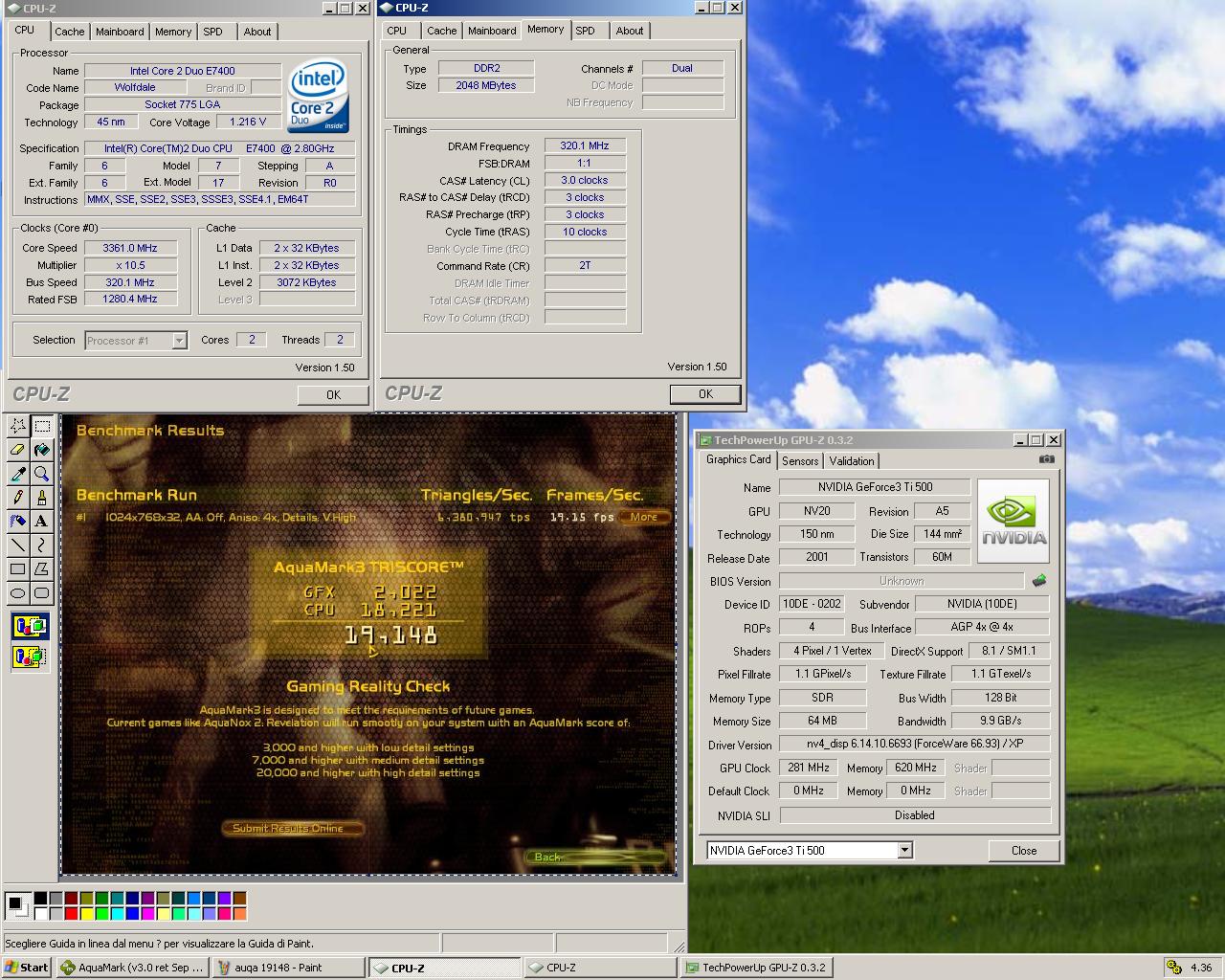Activate the Pick Color eyedropper tool
Viewport: 1225px width, 980px height.
point(17,474)
